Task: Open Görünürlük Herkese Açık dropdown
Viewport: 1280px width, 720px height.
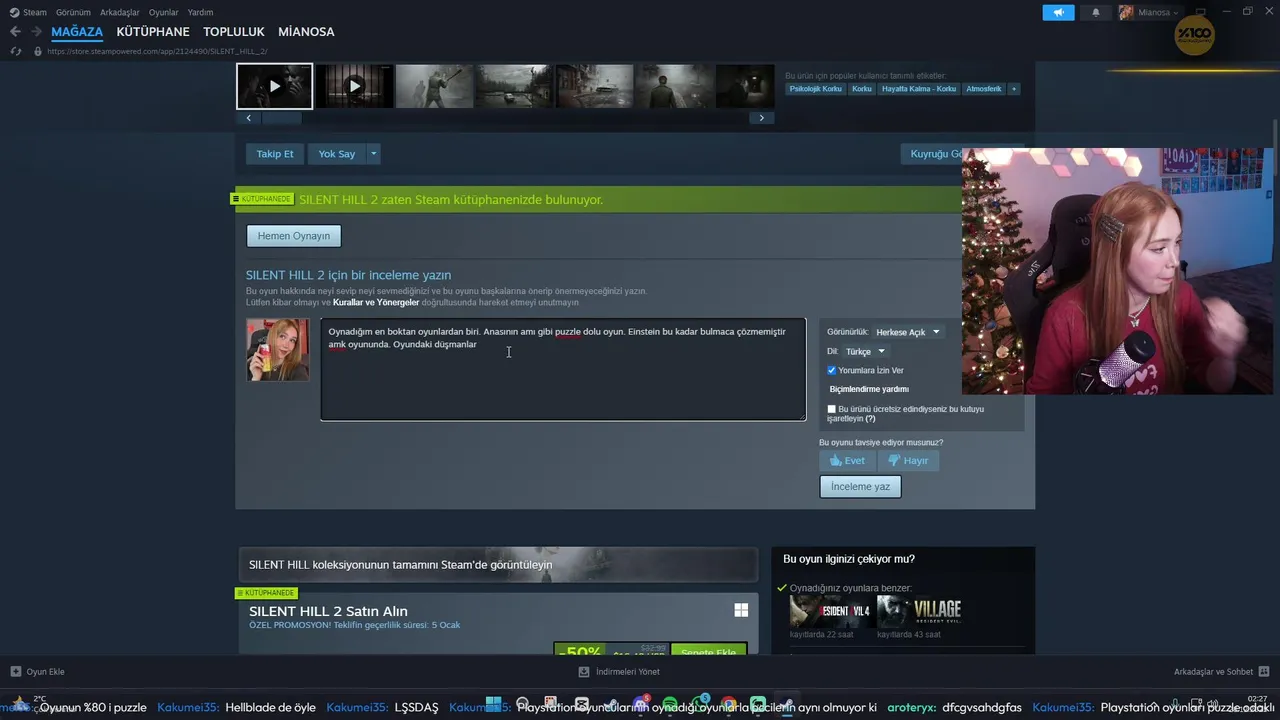Action: pyautogui.click(x=908, y=332)
